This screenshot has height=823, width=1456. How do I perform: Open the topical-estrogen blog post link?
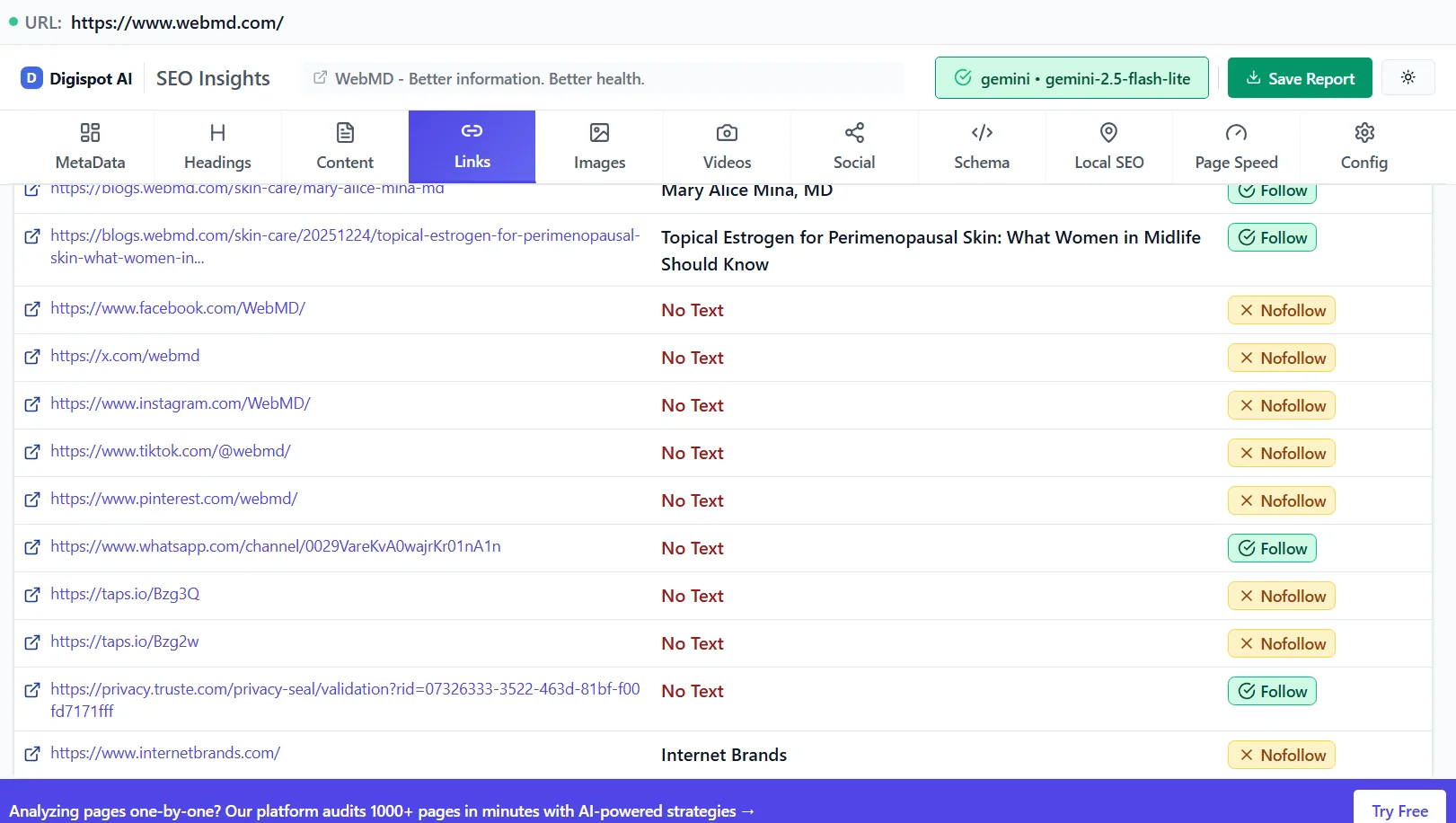(x=345, y=246)
